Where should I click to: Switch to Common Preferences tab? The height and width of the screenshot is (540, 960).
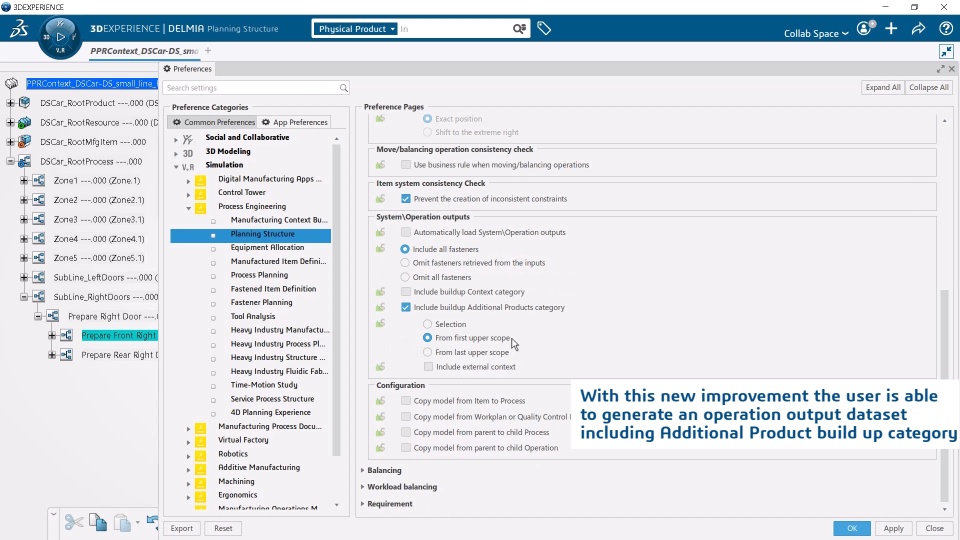pyautogui.click(x=213, y=122)
